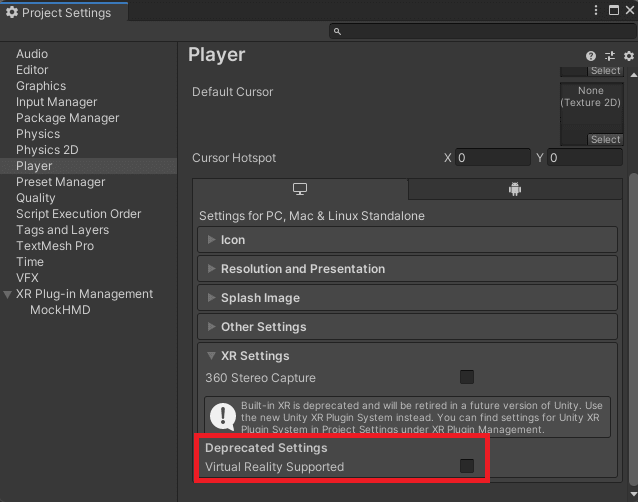Click Settings for PC, Mac & Linux Standalone text
Viewport: 638px width, 502px height.
pos(312,216)
